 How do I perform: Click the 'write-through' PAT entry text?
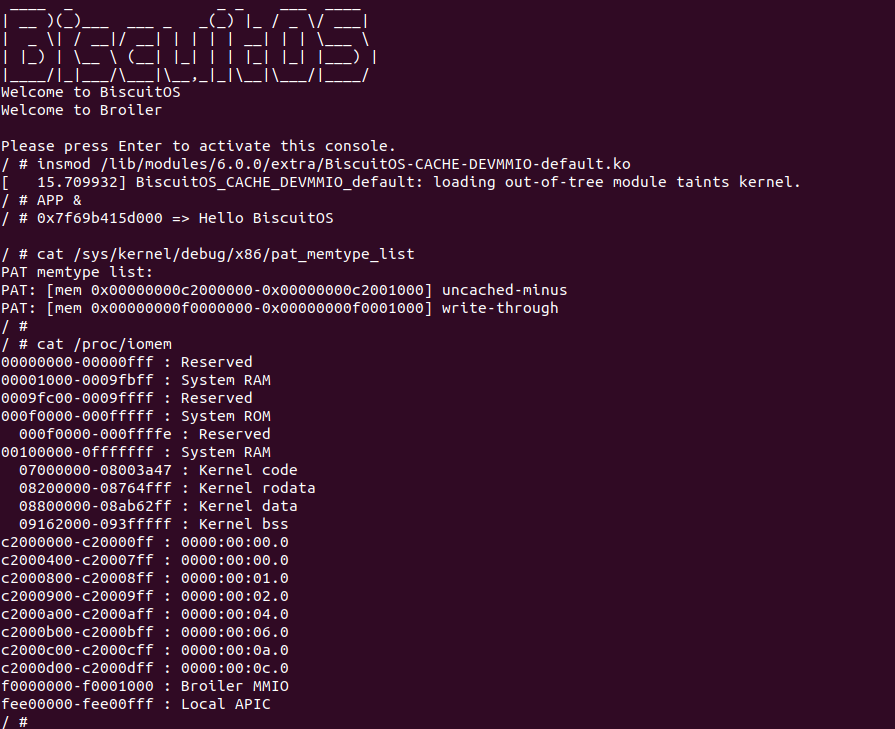click(499, 308)
